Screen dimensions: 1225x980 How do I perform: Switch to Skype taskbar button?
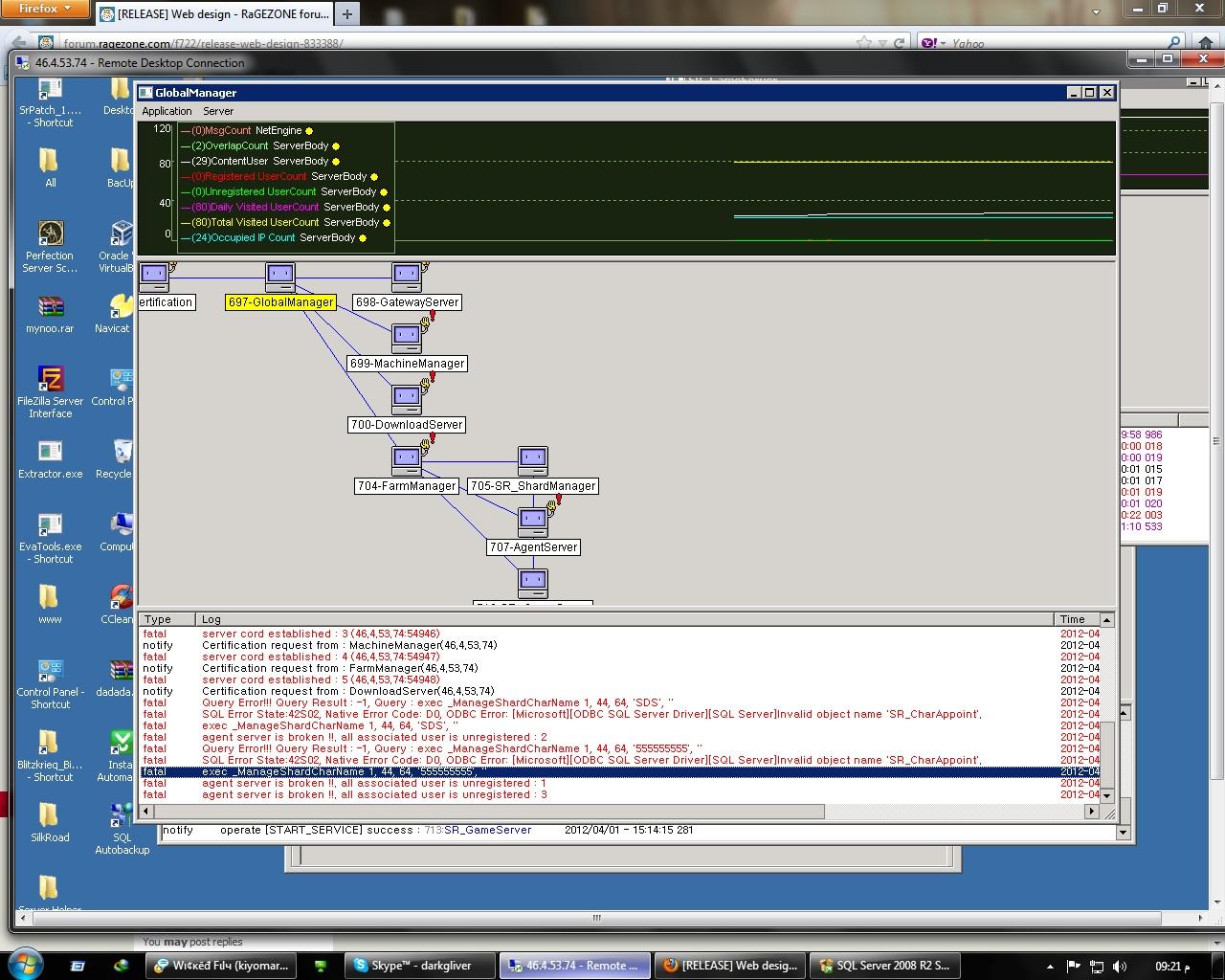coord(421,966)
